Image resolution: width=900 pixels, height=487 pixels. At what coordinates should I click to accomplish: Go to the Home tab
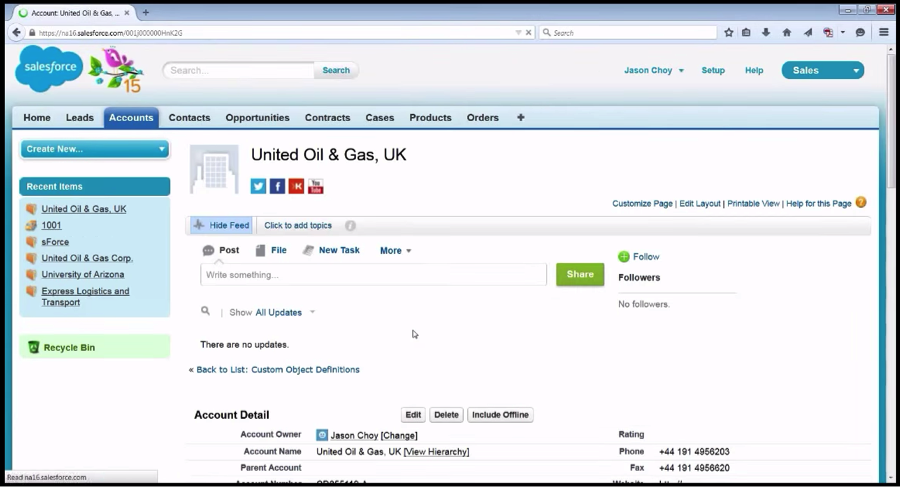pos(37,117)
